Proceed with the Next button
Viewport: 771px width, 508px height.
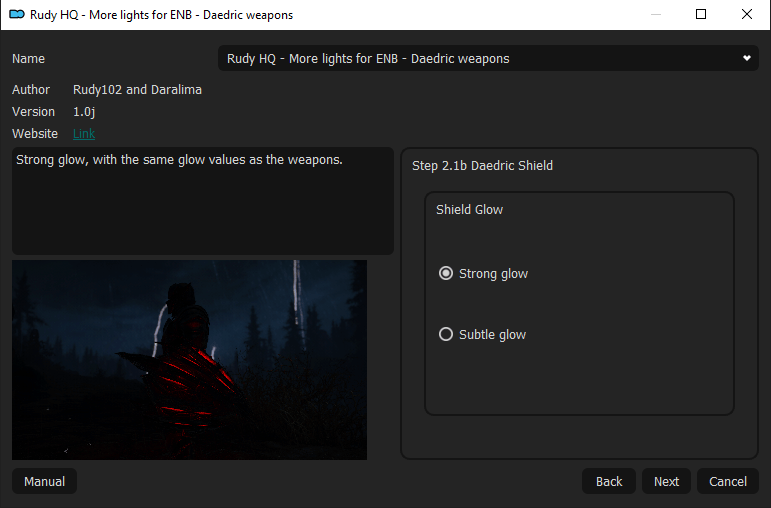pos(666,481)
